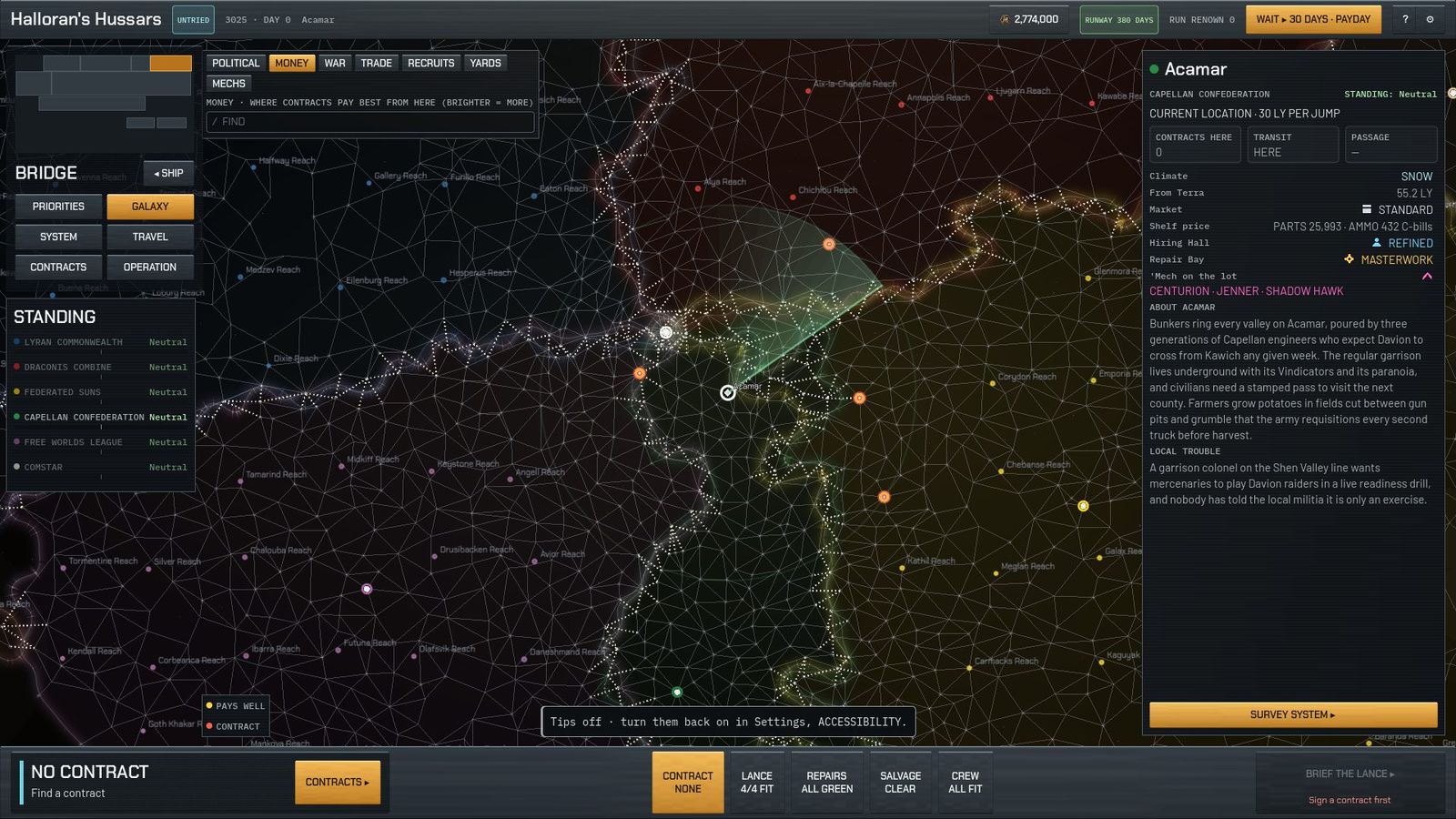1456x819 pixels.
Task: Select the GALAXY bridge screen
Action: [150, 207]
